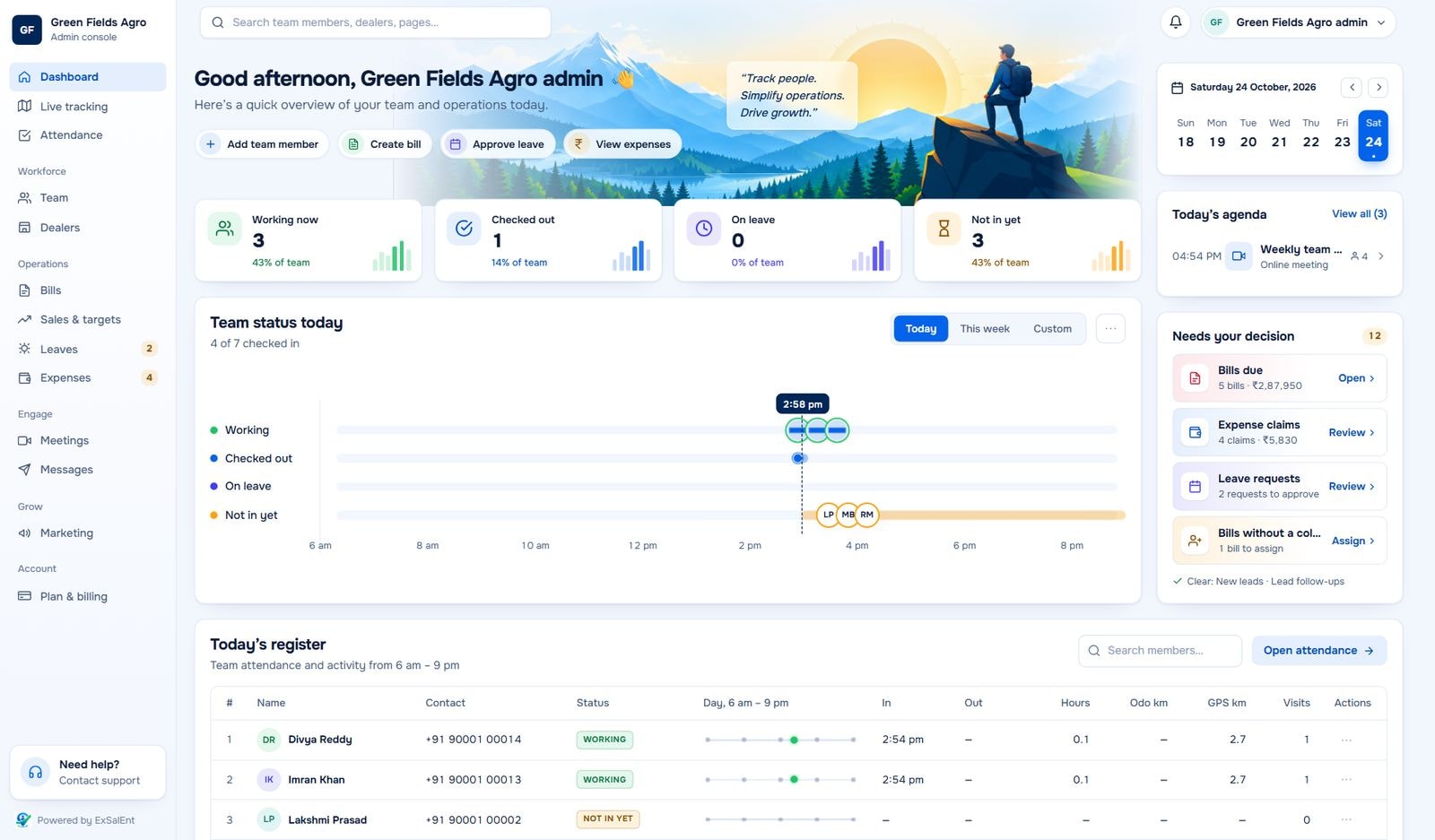Go to next week in calendar

point(1378,88)
